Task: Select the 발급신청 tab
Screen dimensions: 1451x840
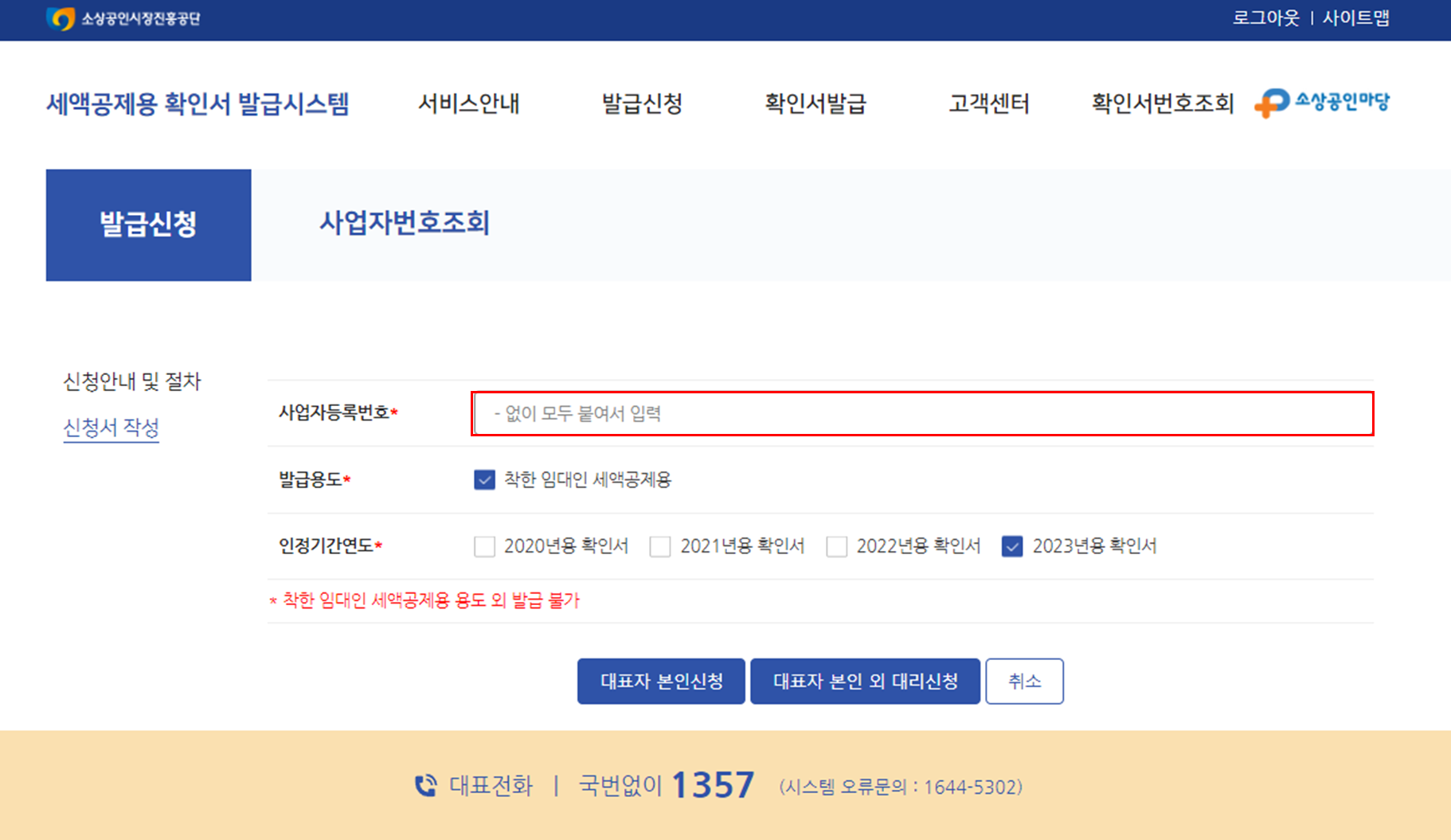Action: (x=148, y=224)
